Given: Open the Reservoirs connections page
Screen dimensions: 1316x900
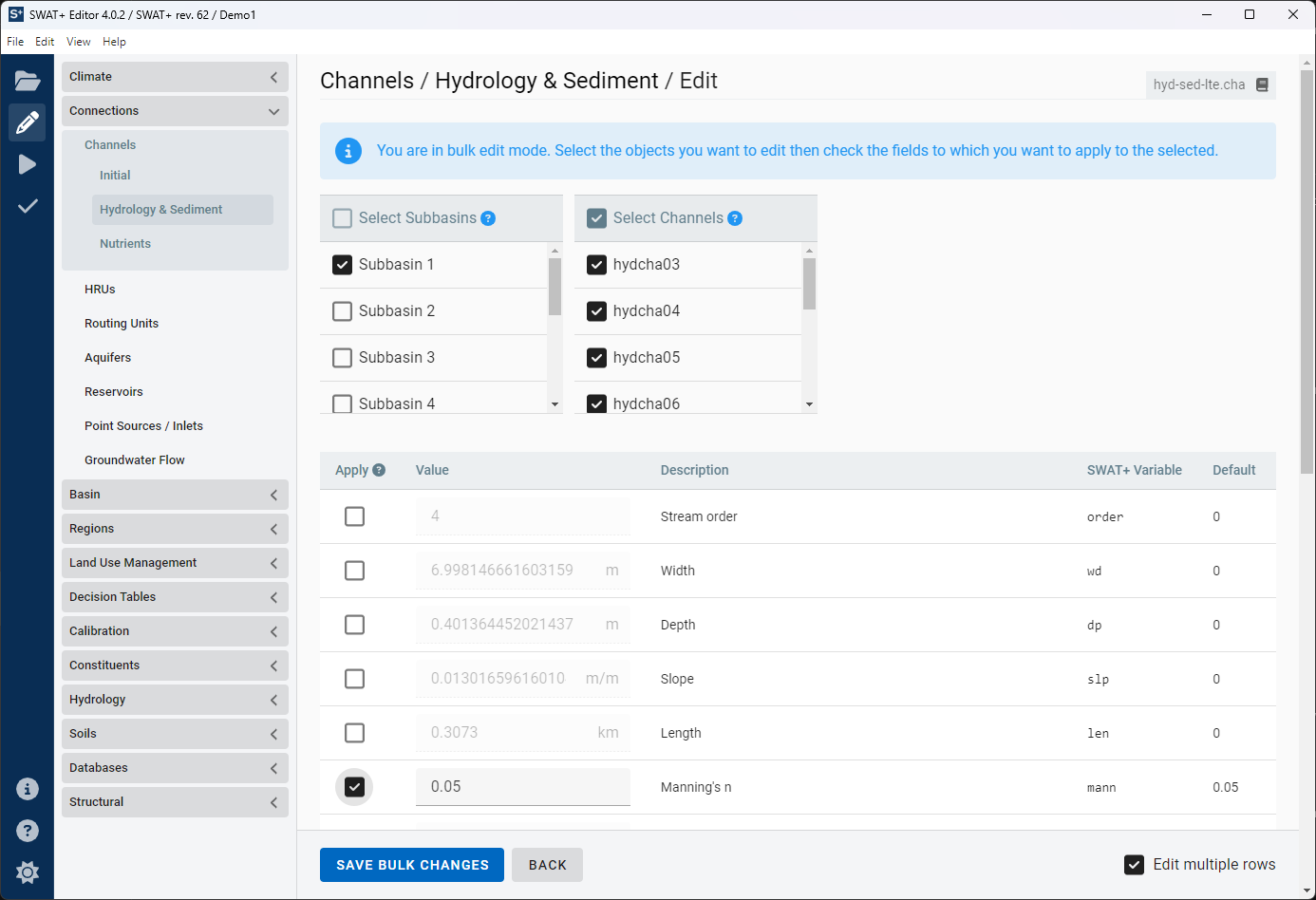Looking at the screenshot, I should (114, 392).
